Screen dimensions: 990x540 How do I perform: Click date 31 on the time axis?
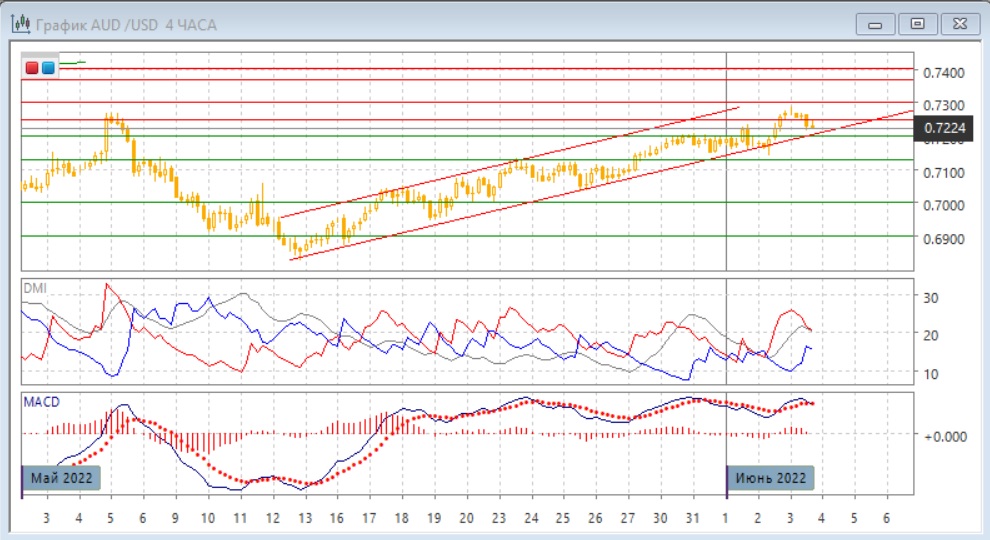(x=692, y=520)
